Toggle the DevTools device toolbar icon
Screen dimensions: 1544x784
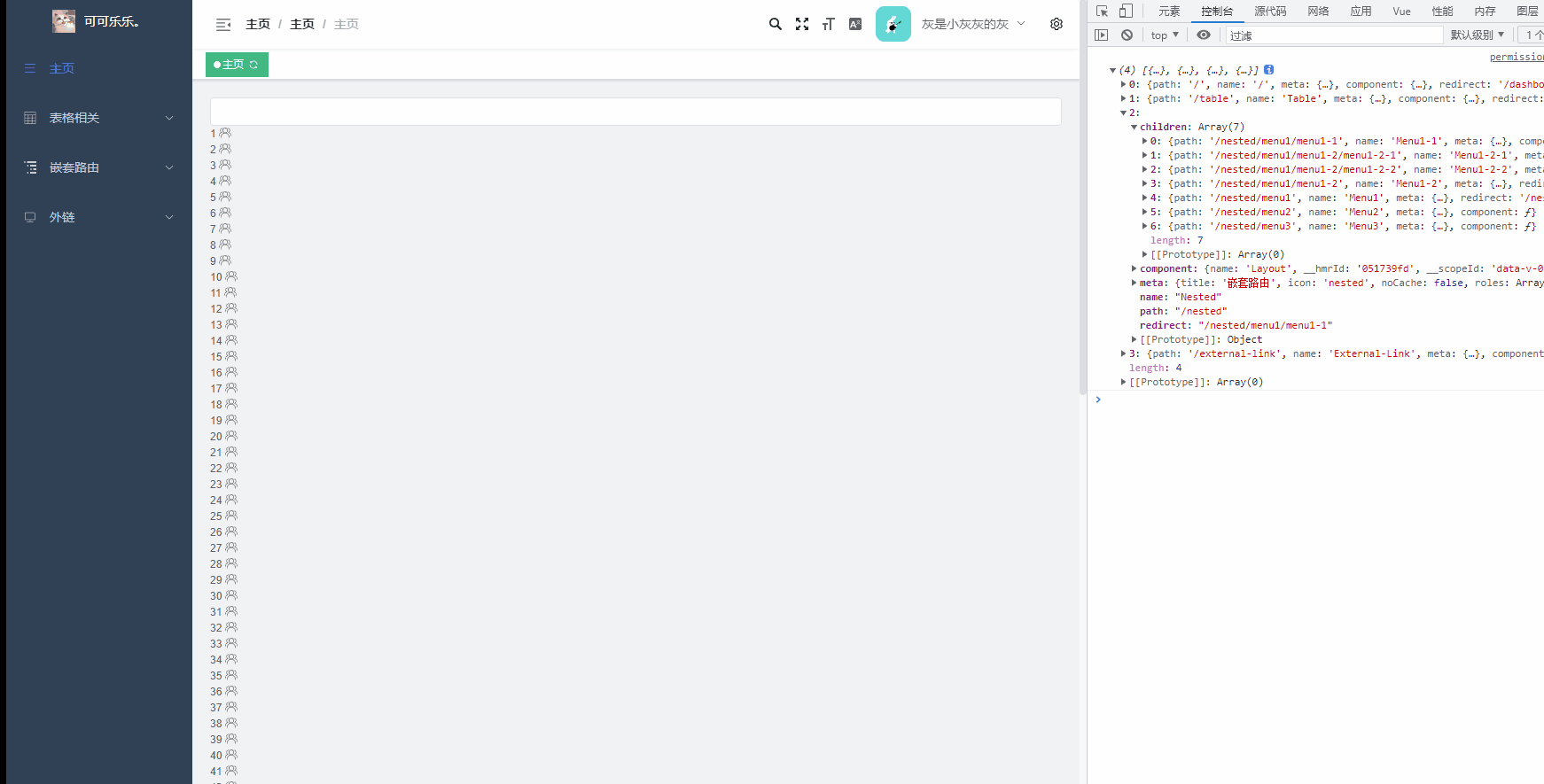click(1126, 12)
